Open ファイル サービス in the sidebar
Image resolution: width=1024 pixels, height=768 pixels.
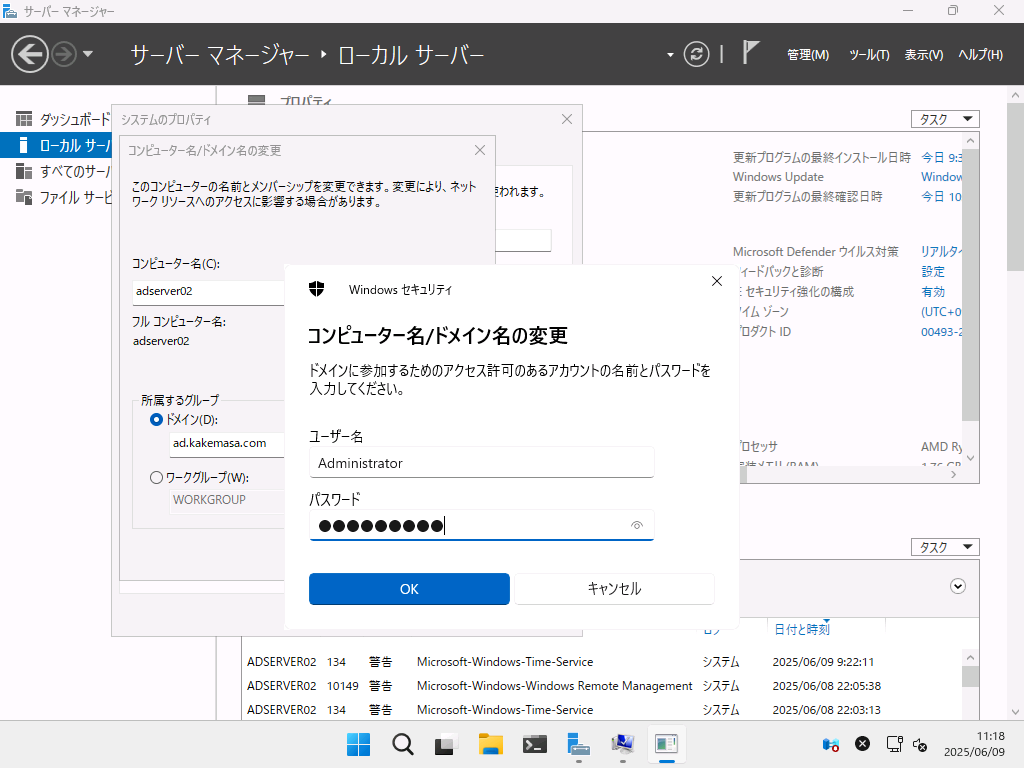click(63, 197)
